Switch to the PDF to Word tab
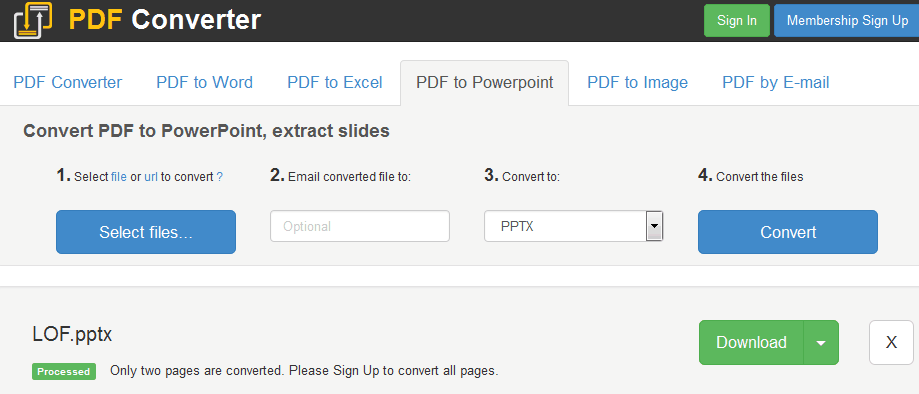This screenshot has height=394, width=919. pos(205,83)
